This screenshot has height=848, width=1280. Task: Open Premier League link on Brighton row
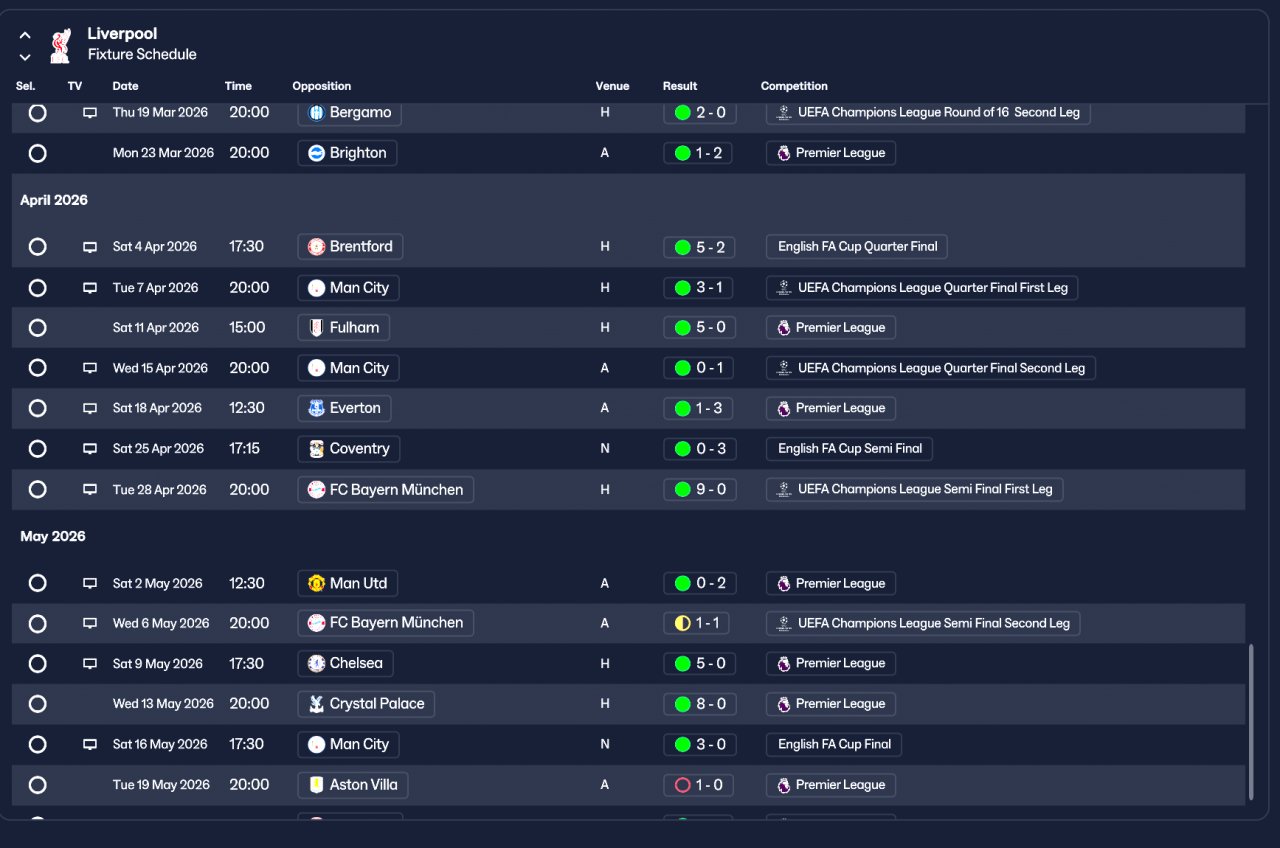coord(831,153)
